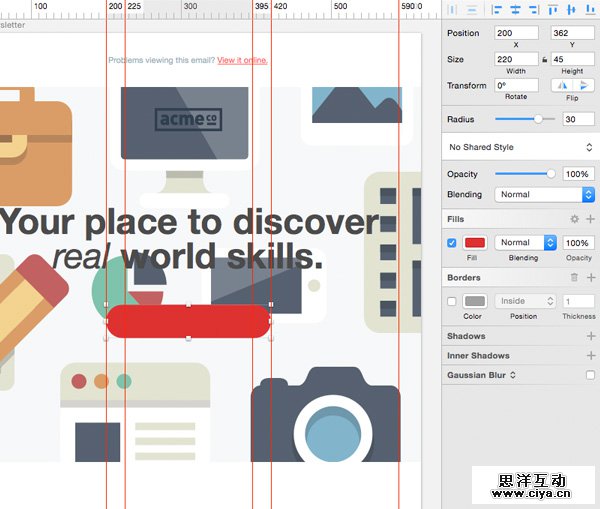This screenshot has height=509, width=600.
Task: Click the align bottom edges icon
Action: (589, 9)
